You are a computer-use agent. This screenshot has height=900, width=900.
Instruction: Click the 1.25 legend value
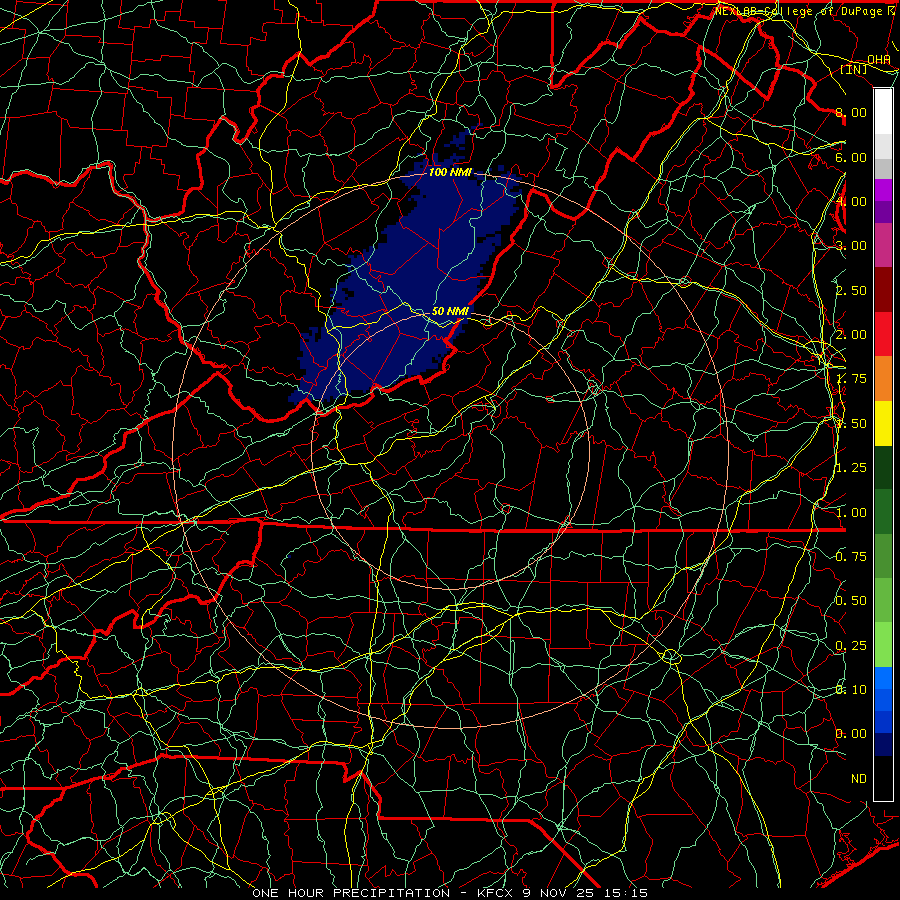852,468
